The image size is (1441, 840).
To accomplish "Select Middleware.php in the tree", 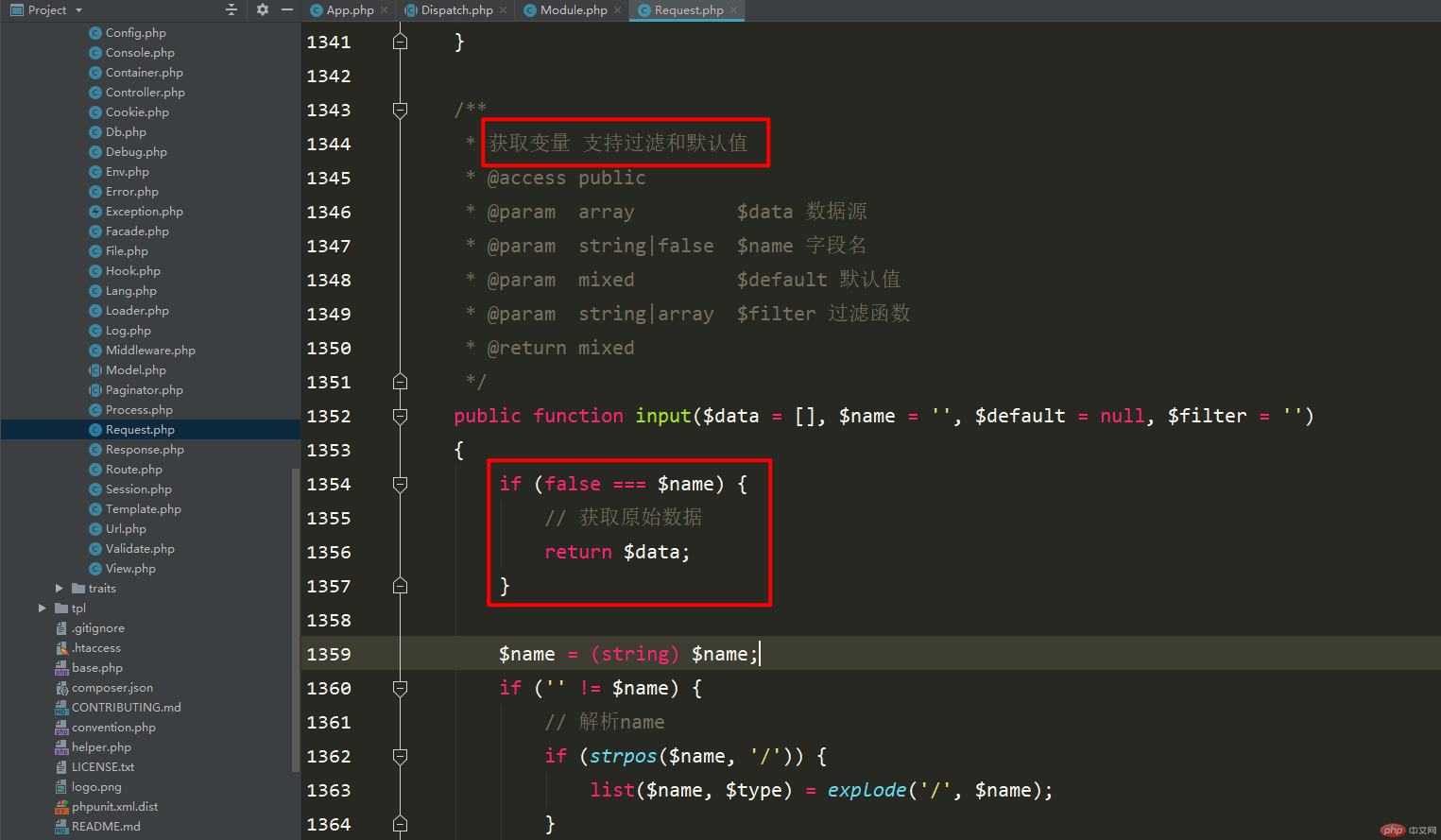I will 150,351.
